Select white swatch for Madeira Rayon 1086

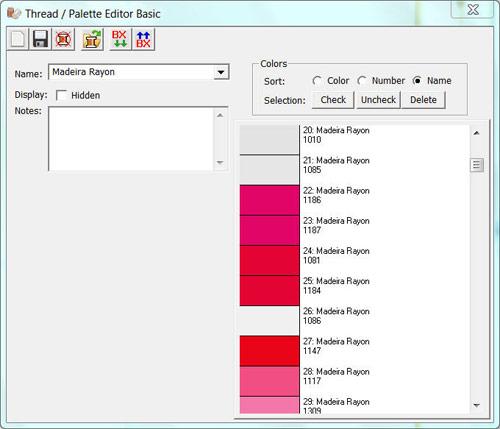pyautogui.click(x=269, y=321)
